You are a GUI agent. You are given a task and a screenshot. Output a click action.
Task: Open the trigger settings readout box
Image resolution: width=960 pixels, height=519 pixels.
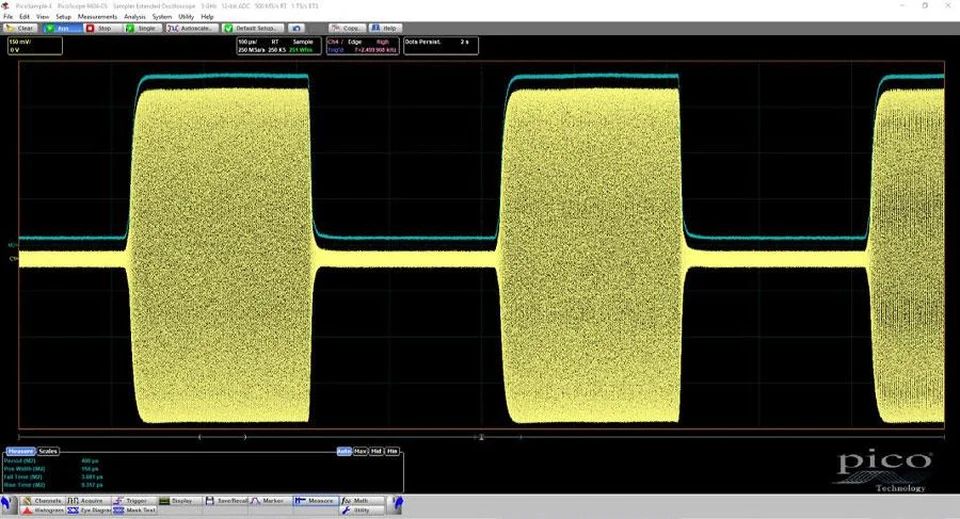pyautogui.click(x=361, y=45)
